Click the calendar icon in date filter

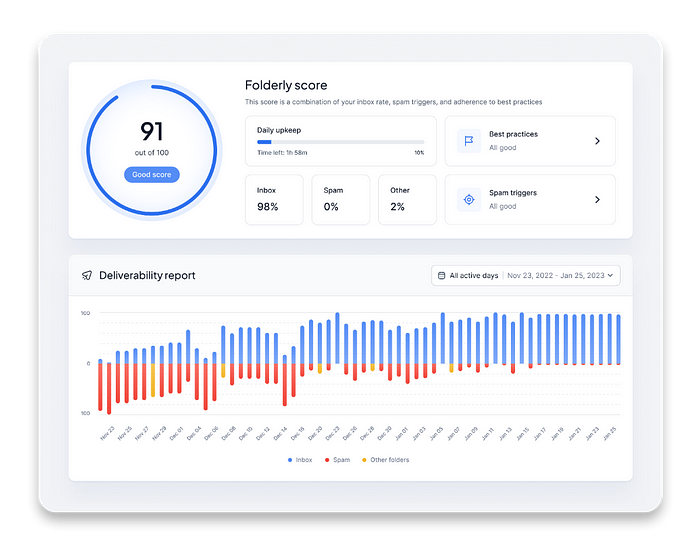tap(442, 275)
